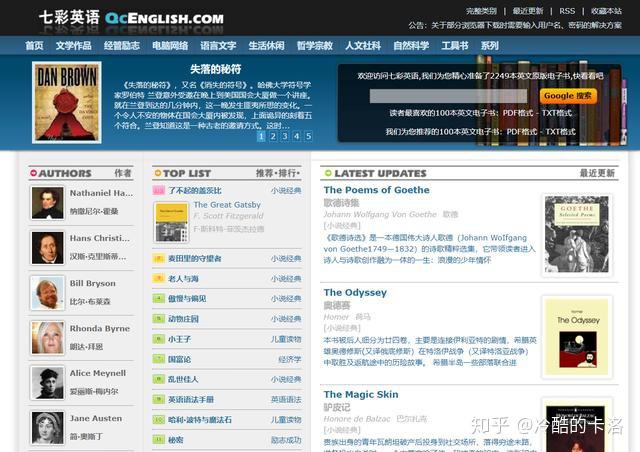Open 经济学 category next to 国富论
This screenshot has height=452, width=640.
[x=290, y=359]
